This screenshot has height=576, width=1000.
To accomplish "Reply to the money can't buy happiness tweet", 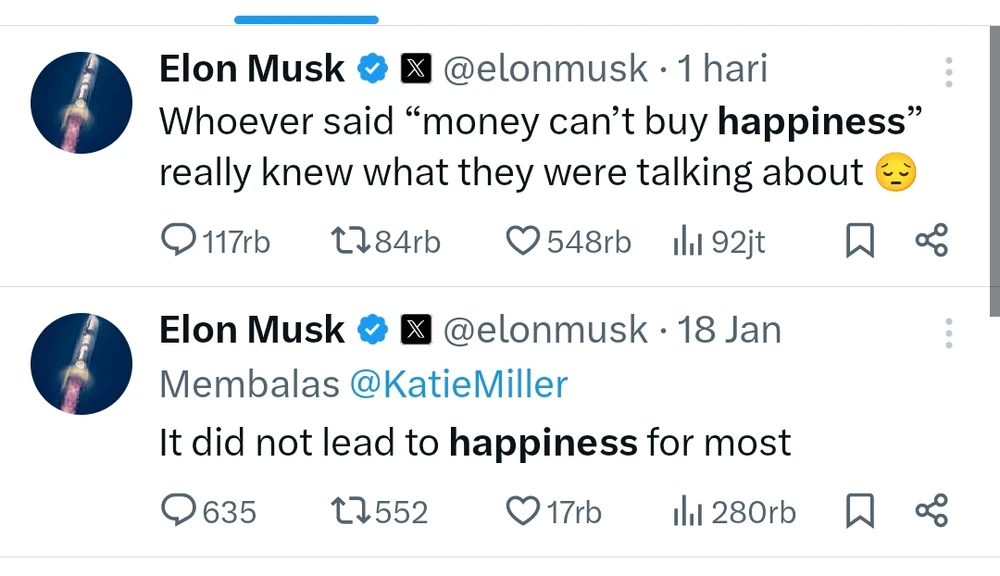I will coord(180,241).
